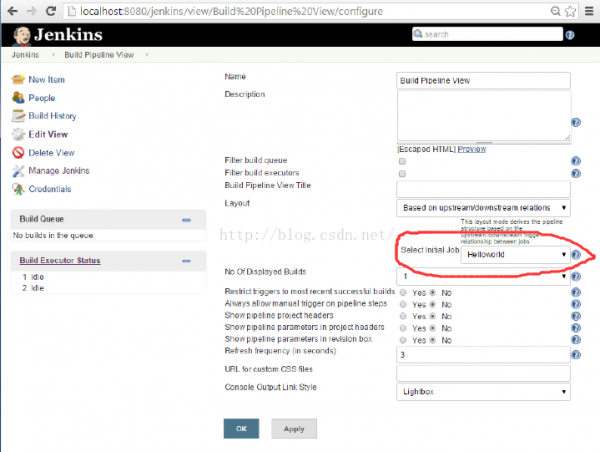The height and width of the screenshot is (452, 600).
Task: Click the Preview link under Description
Action: tap(472, 149)
